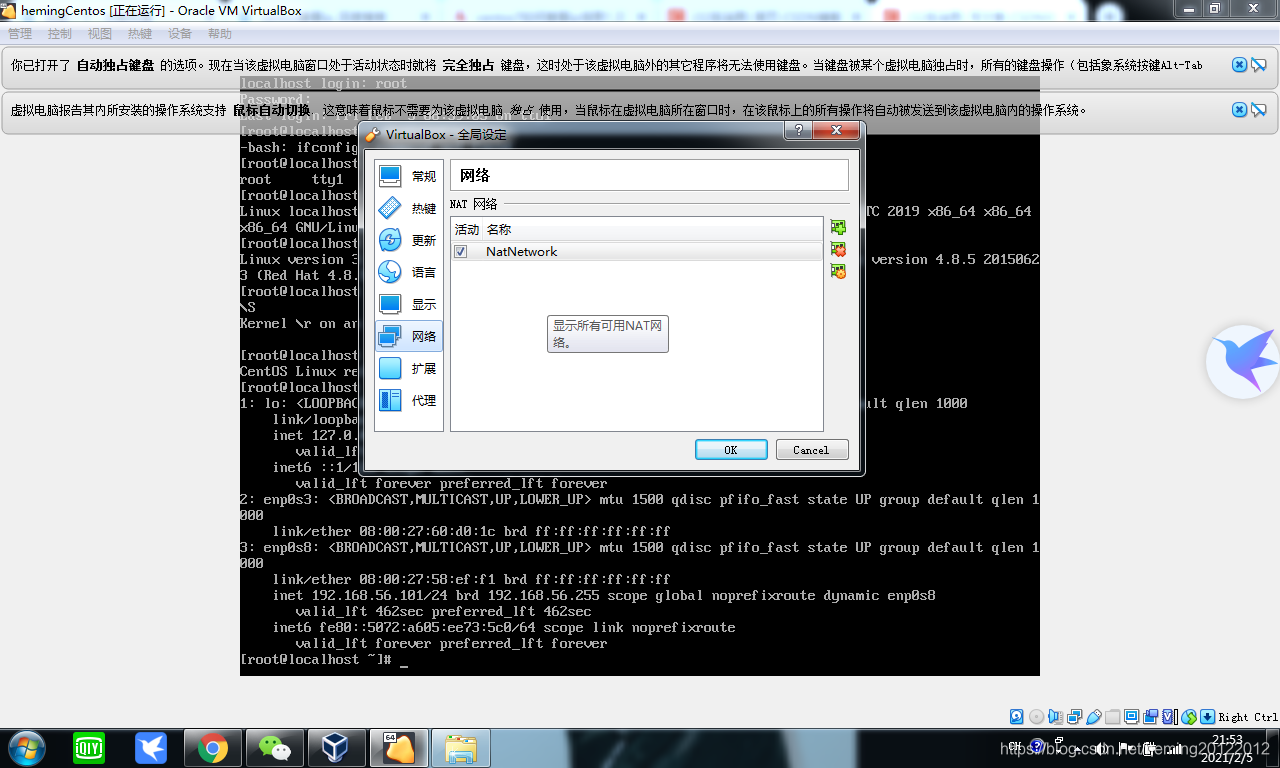Image resolution: width=1280 pixels, height=768 pixels.
Task: Switch to the running VM taskbar button
Action: pyautogui.click(x=398, y=748)
